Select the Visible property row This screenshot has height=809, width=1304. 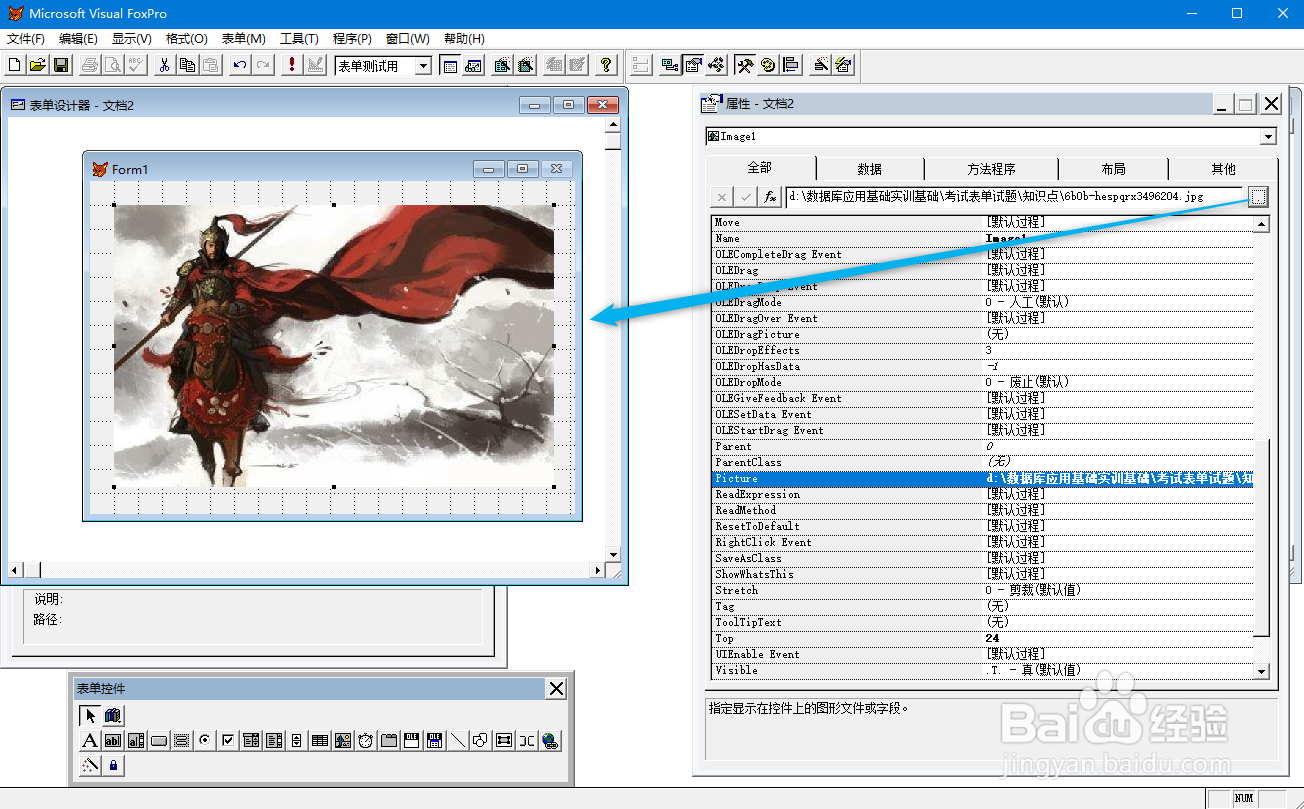[982, 670]
